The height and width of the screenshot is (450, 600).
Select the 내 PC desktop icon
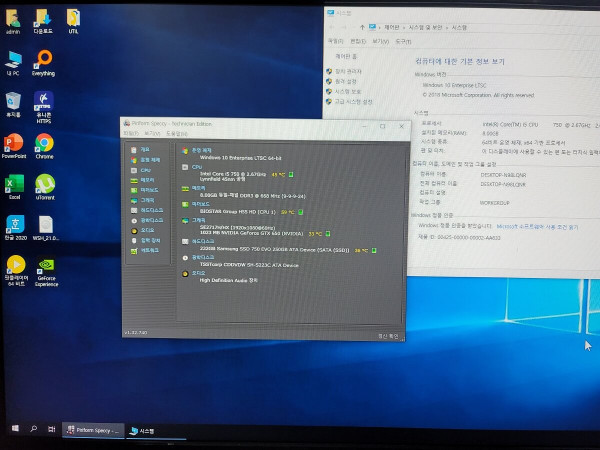pyautogui.click(x=13, y=63)
